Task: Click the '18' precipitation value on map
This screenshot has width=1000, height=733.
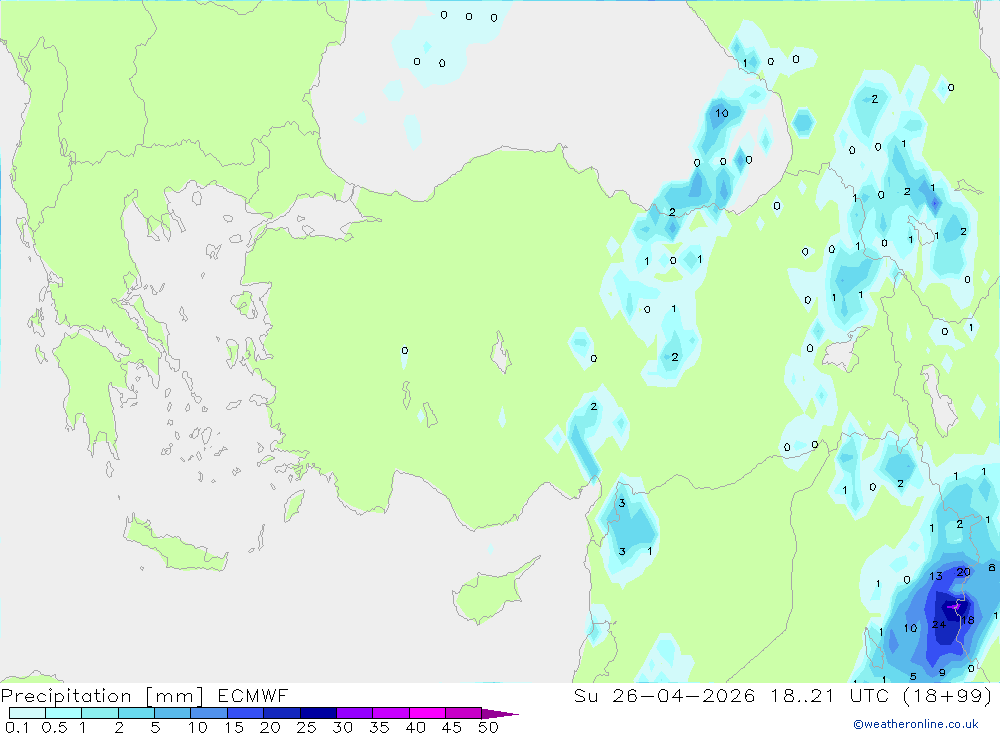Action: pos(967,620)
